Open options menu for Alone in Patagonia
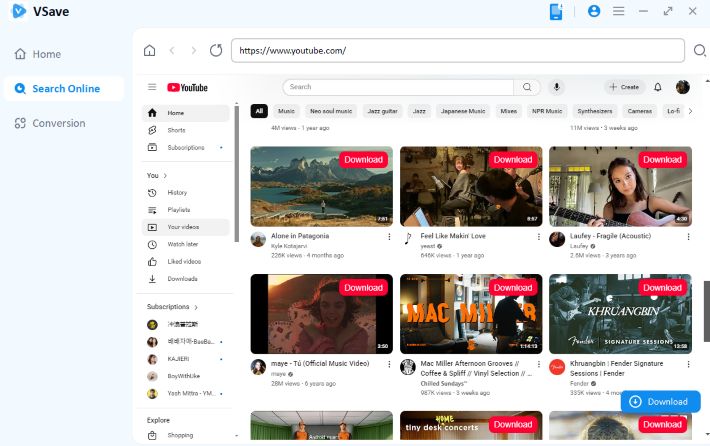Image resolution: width=710 pixels, height=446 pixels. pyautogui.click(x=390, y=237)
